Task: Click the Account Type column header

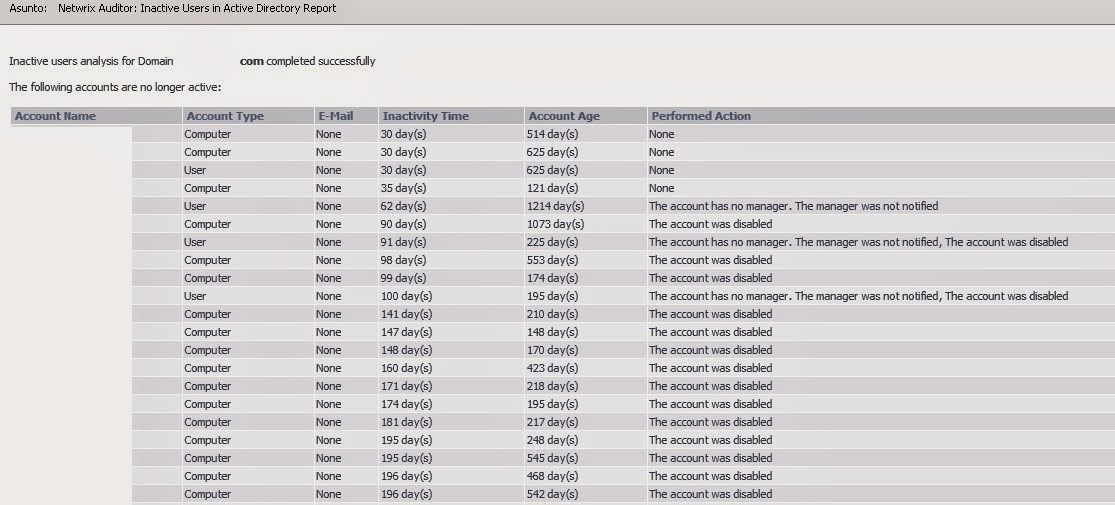Action: pos(225,116)
